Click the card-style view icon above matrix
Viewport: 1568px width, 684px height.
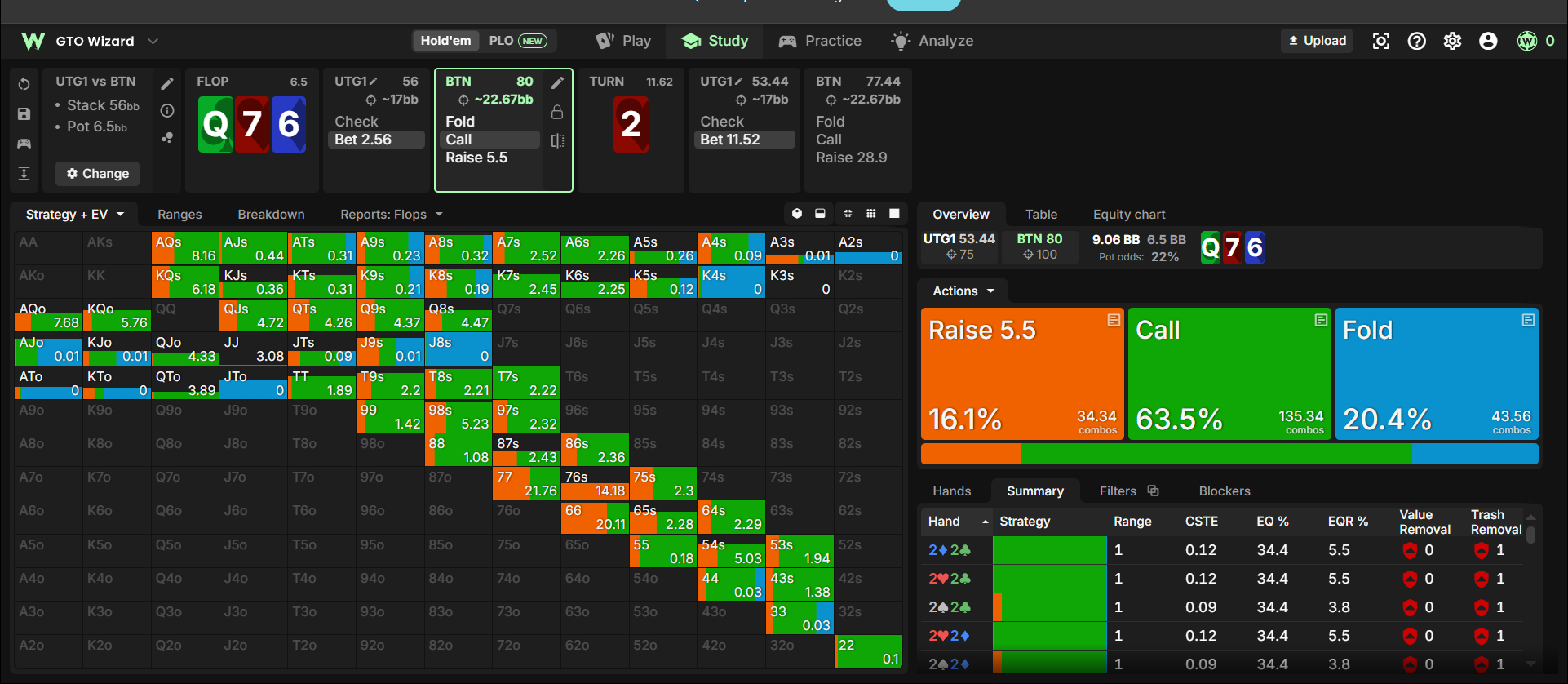(821, 214)
